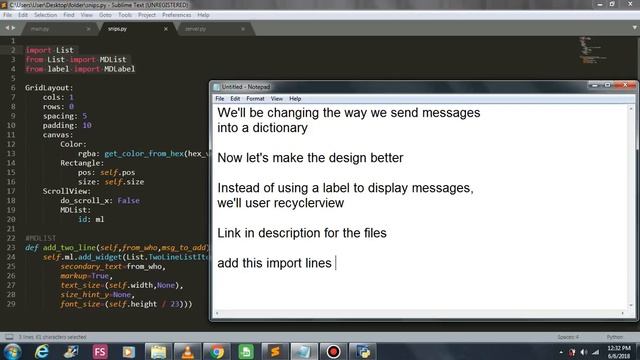Switch to Sublime Text in the taskbar
Image resolution: width=640 pixels, height=360 pixels.
[275, 351]
